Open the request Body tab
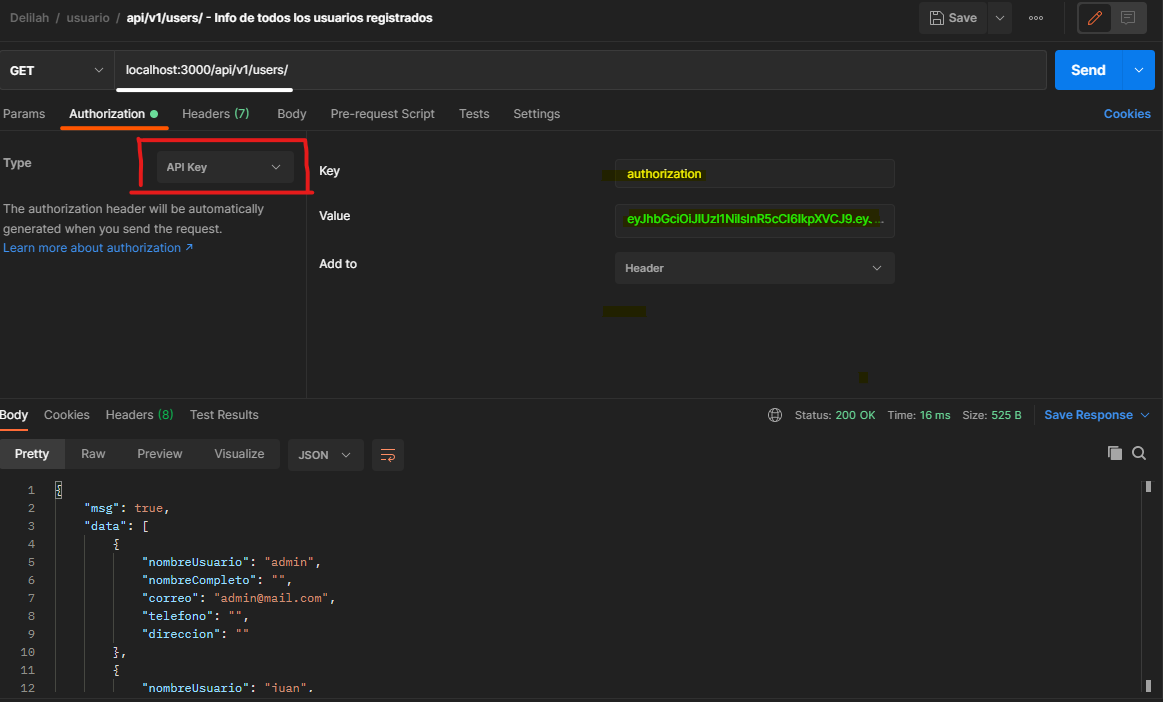The height and width of the screenshot is (702, 1163). (291, 114)
